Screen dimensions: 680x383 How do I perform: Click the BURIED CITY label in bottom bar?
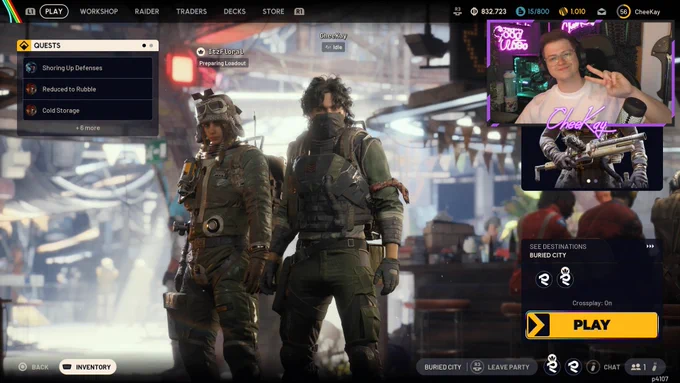point(443,367)
